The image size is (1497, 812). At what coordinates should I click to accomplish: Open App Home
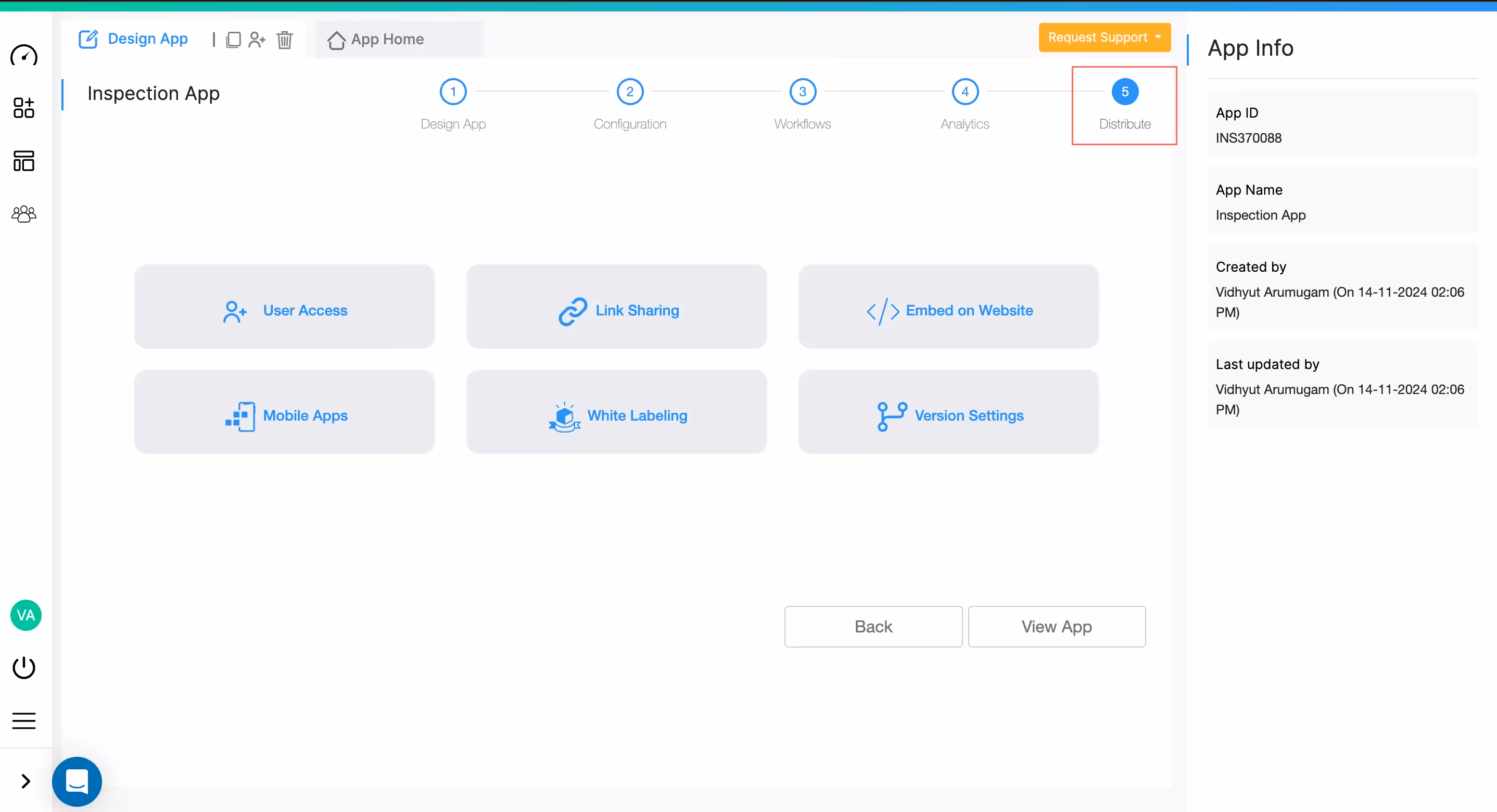[x=386, y=39]
